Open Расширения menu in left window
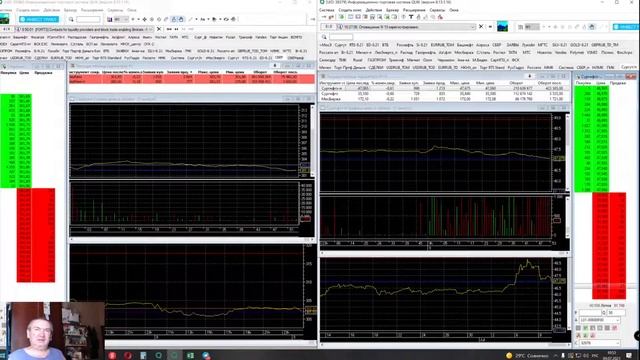Screen dimensions: 640x360 [92, 10]
